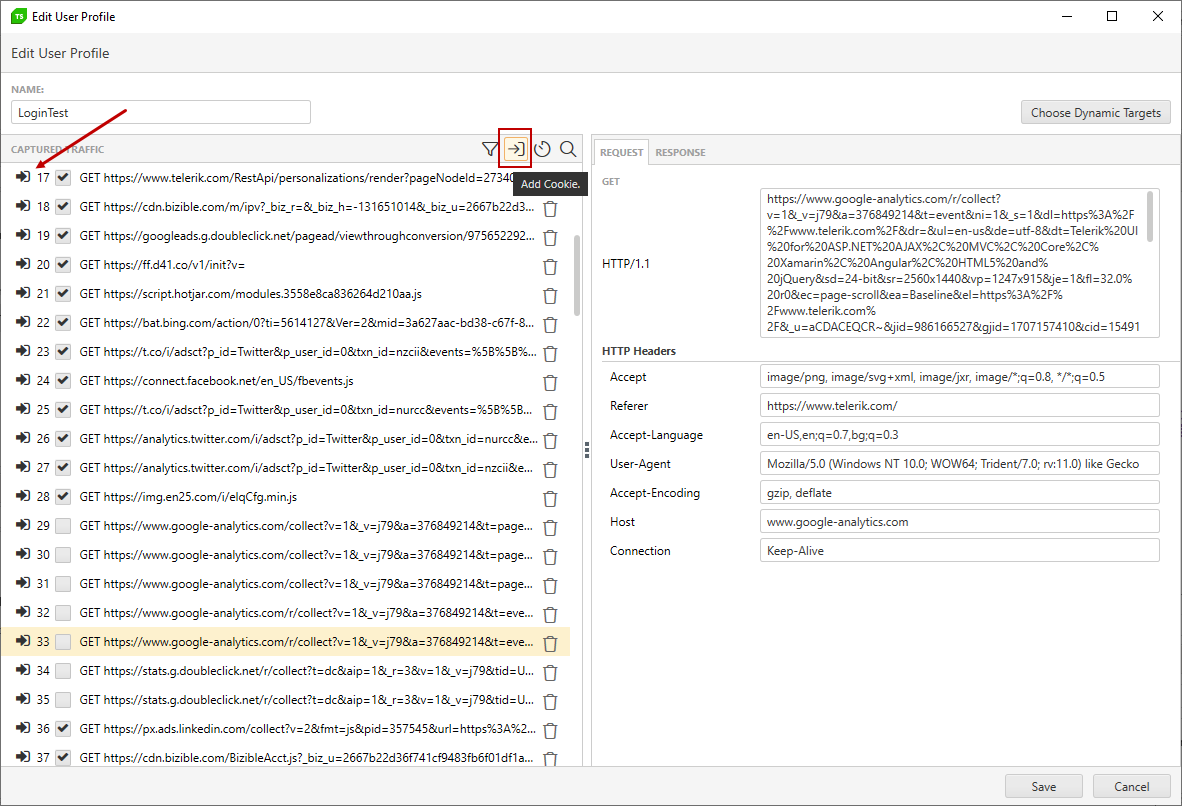Click trash icon on request 25 row
1182x806 pixels.
550,412
